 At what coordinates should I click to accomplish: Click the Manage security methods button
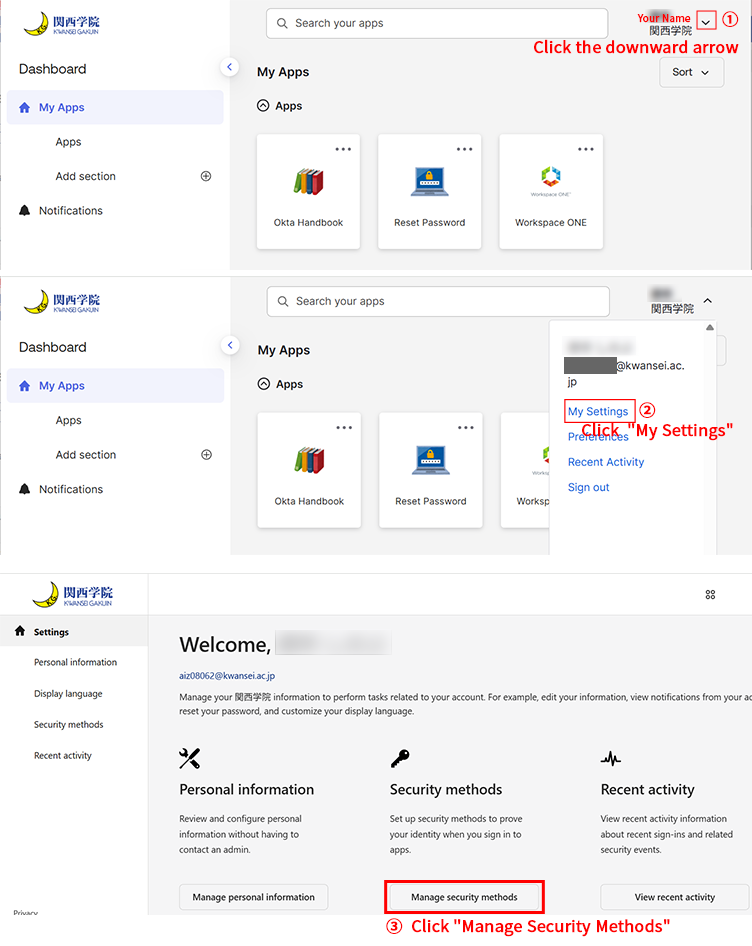464,897
